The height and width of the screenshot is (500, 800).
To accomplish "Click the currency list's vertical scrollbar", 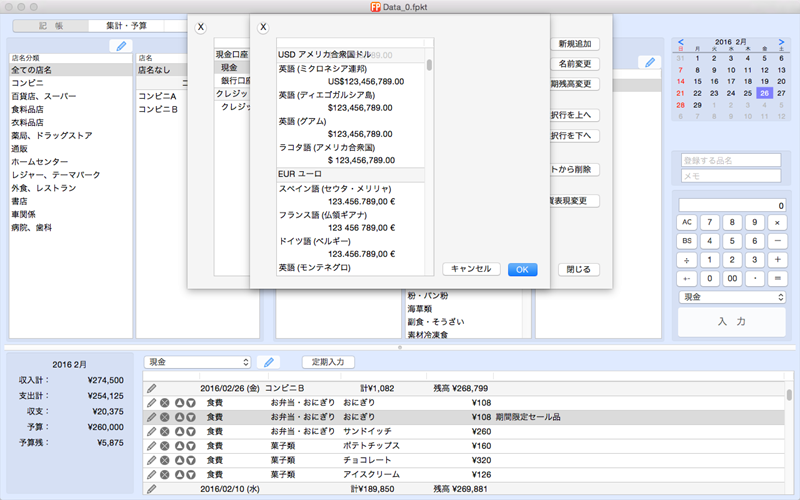I will [x=429, y=66].
